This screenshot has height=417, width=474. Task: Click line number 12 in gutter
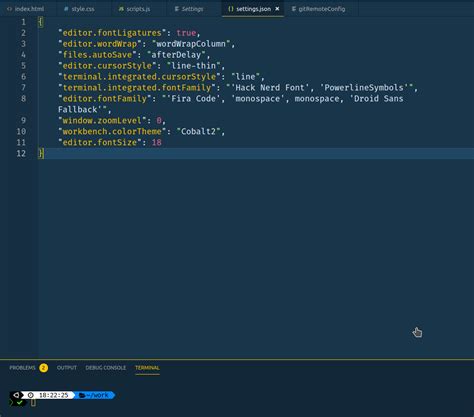tap(21, 153)
